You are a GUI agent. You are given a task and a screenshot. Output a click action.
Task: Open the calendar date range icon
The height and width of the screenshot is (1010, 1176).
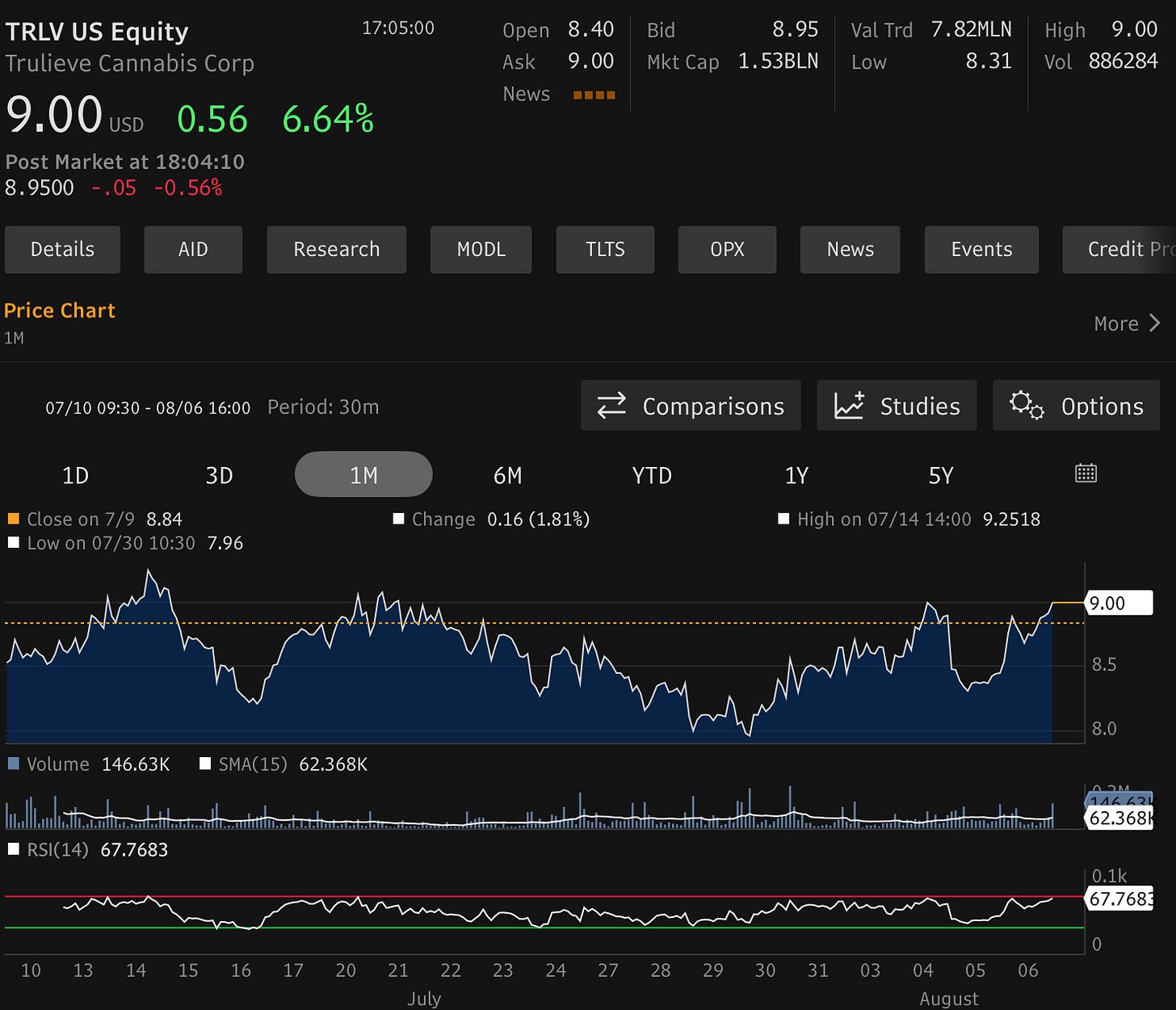pyautogui.click(x=1086, y=473)
